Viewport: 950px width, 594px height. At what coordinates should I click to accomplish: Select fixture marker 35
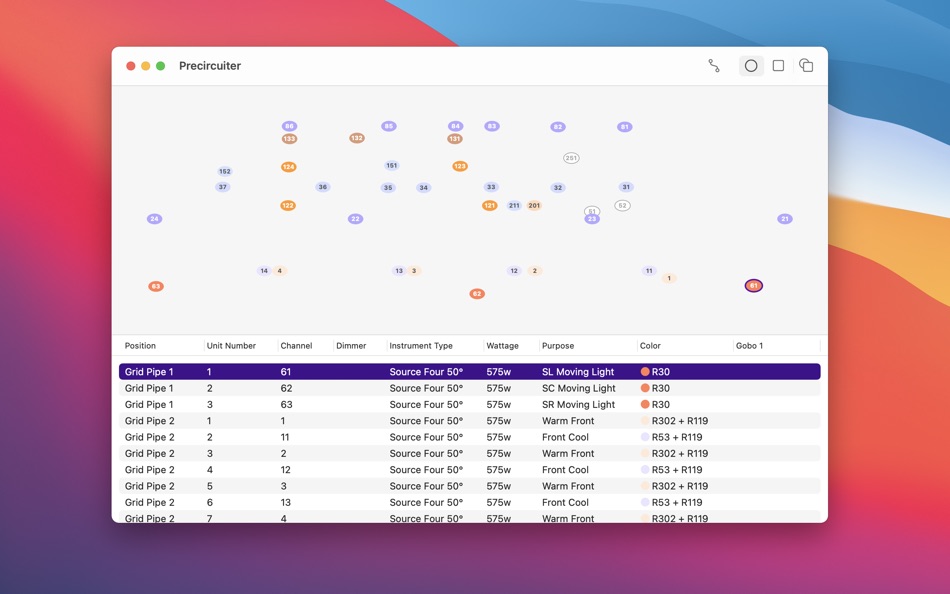[388, 187]
